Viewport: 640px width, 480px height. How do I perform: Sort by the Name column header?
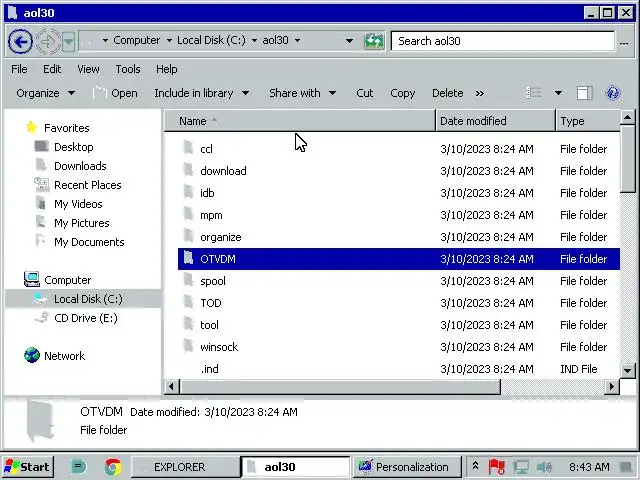click(x=300, y=121)
